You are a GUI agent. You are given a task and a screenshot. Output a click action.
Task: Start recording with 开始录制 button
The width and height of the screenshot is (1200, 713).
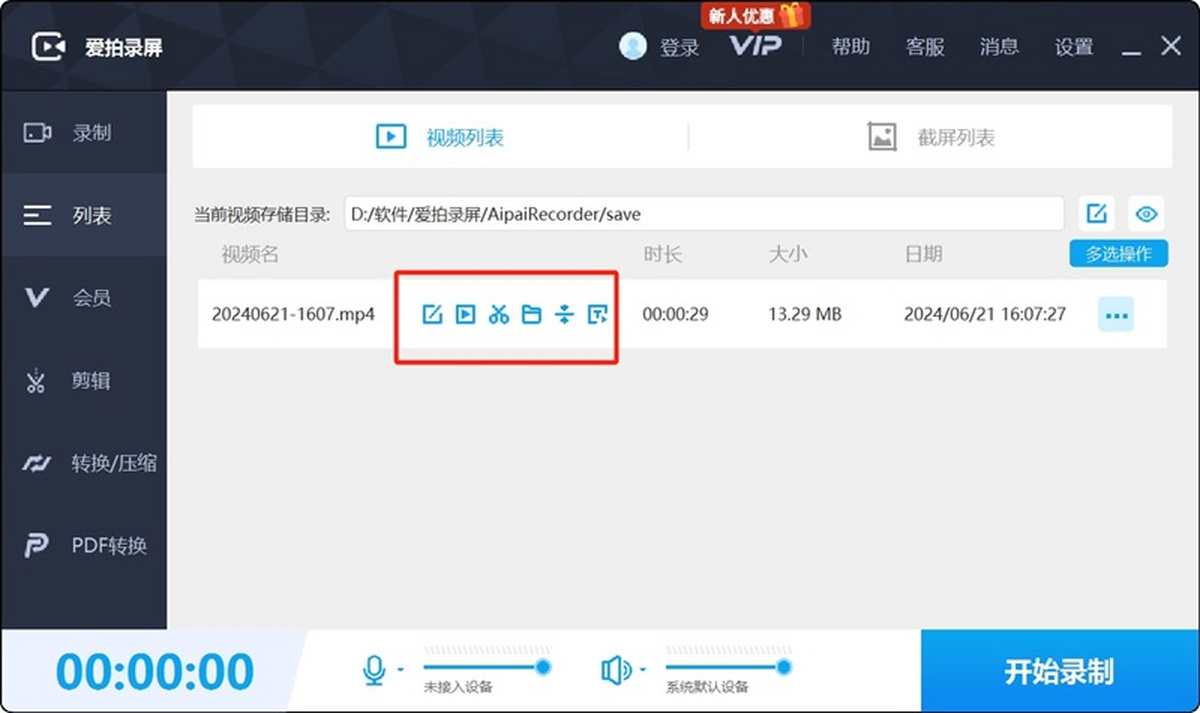tap(1059, 671)
